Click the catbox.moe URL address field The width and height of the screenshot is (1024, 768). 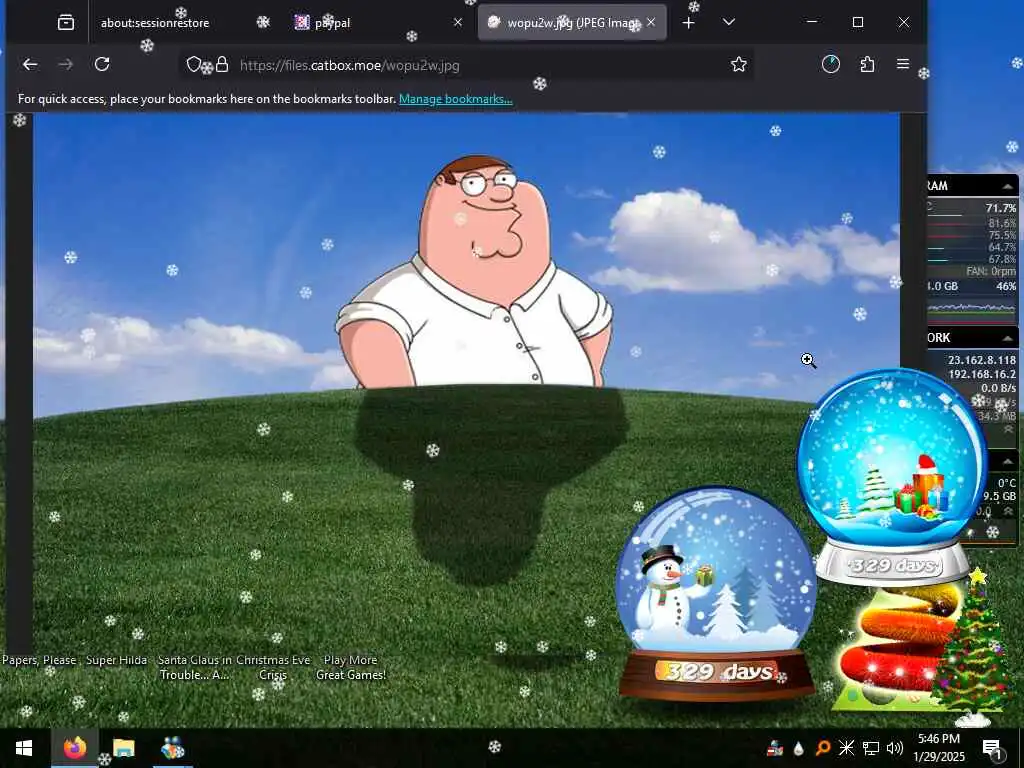467,65
